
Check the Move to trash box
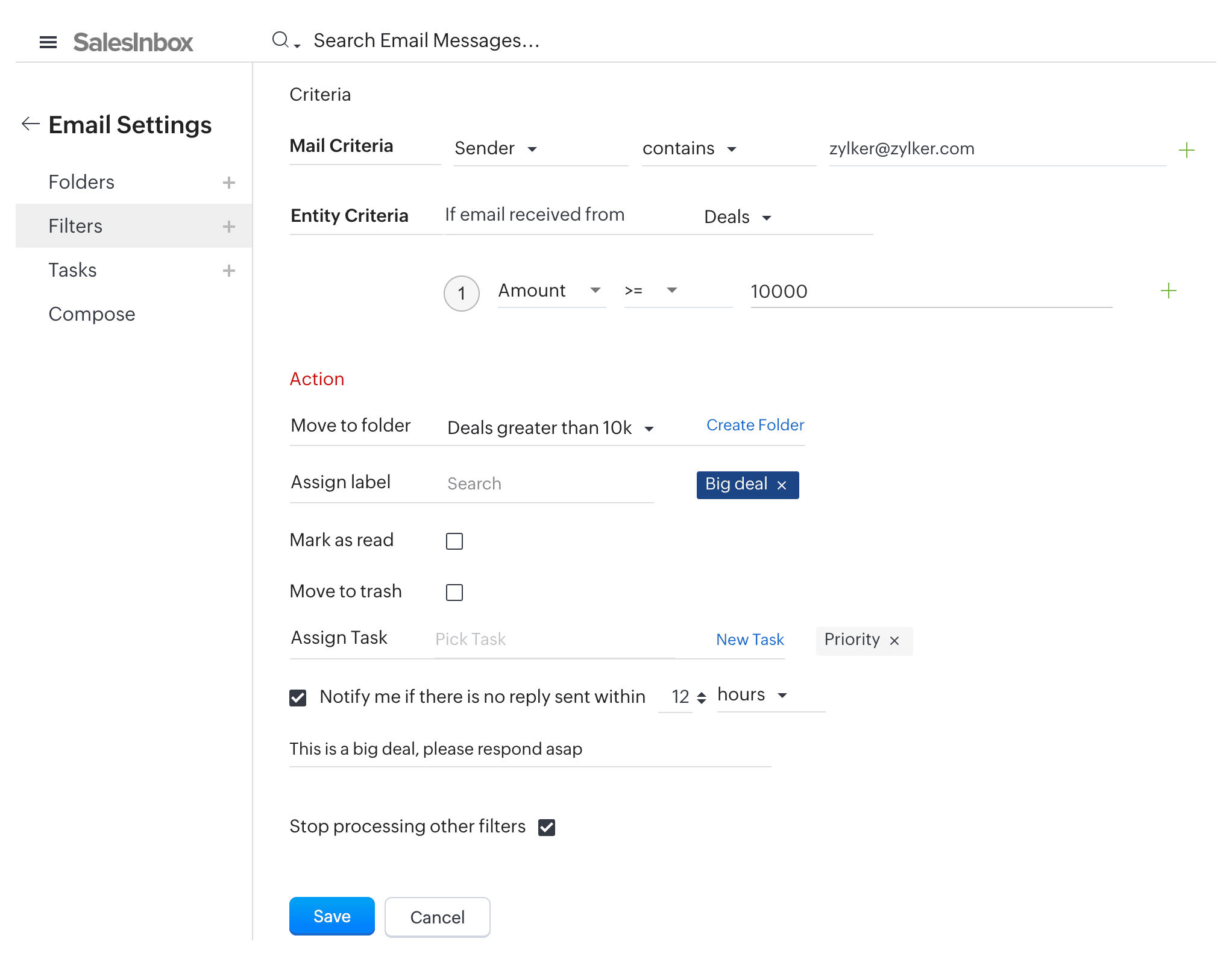pyautogui.click(x=454, y=593)
